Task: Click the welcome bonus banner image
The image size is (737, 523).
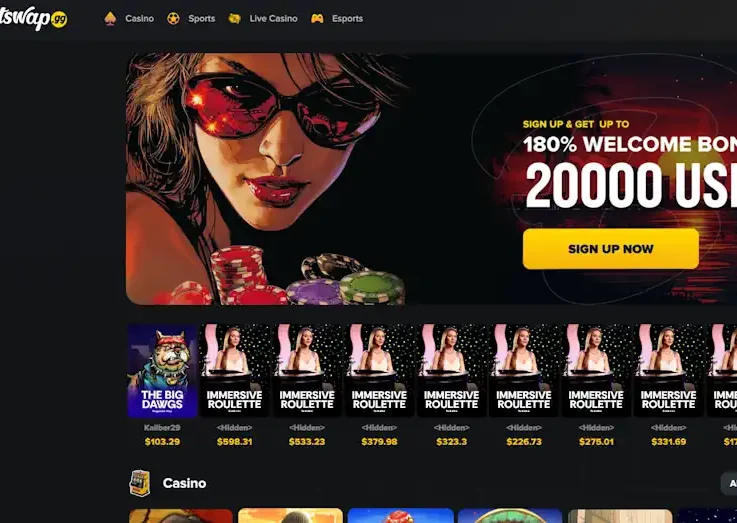Action: pos(431,179)
